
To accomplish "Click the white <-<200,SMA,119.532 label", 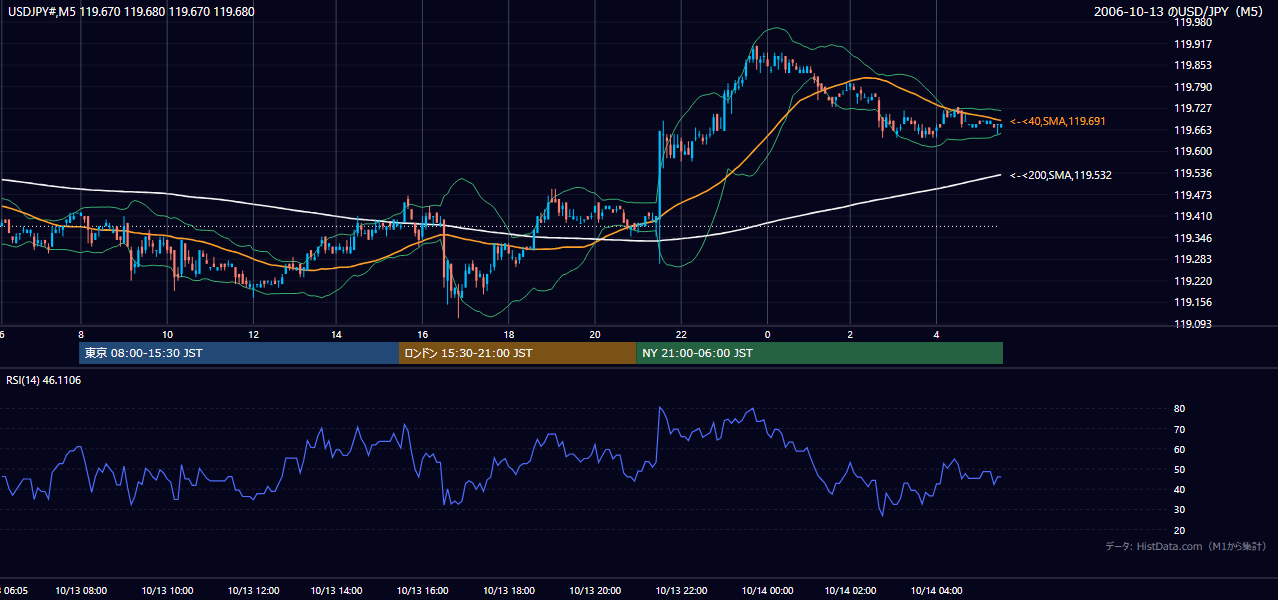I will point(1061,175).
